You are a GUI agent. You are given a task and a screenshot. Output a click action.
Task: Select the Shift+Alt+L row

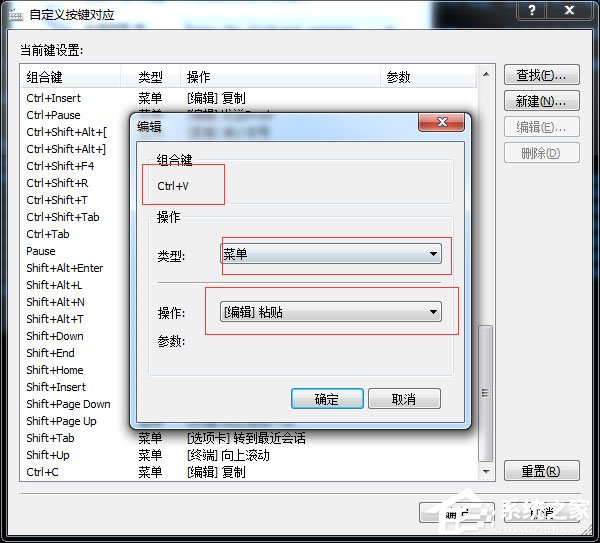(54, 285)
